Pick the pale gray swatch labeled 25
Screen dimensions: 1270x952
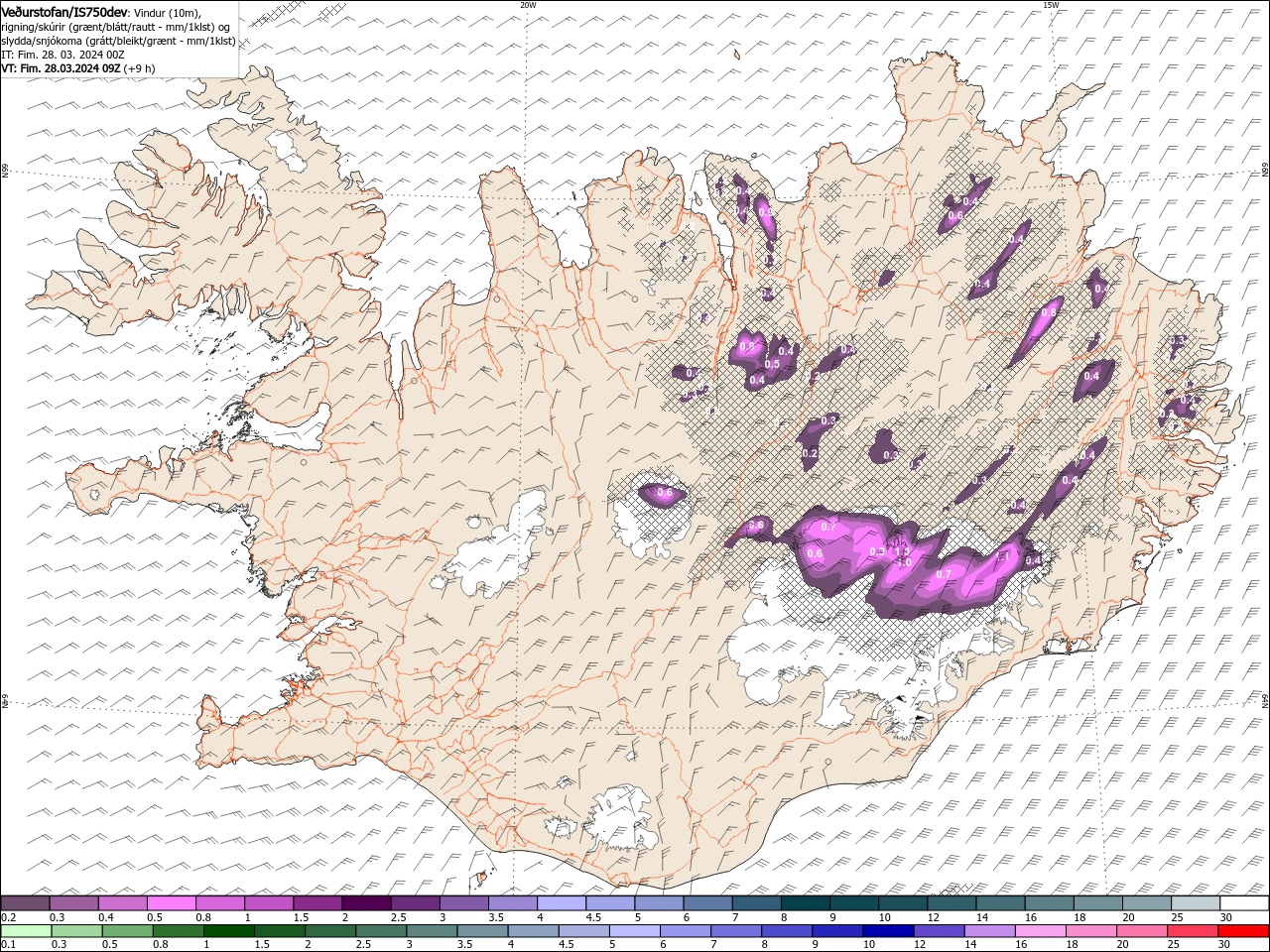coord(1196,903)
